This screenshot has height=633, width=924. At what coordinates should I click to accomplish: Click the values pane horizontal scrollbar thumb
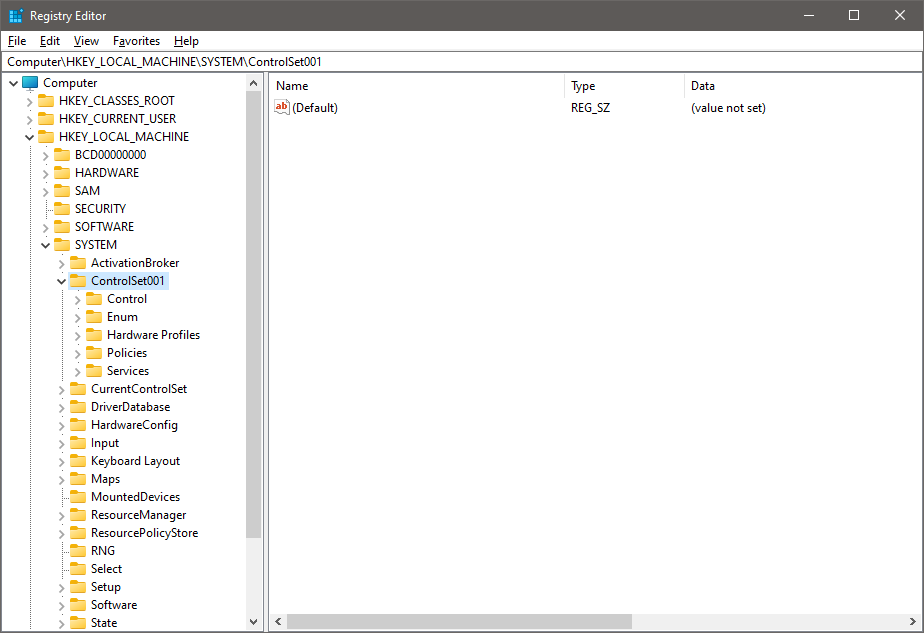(459, 622)
